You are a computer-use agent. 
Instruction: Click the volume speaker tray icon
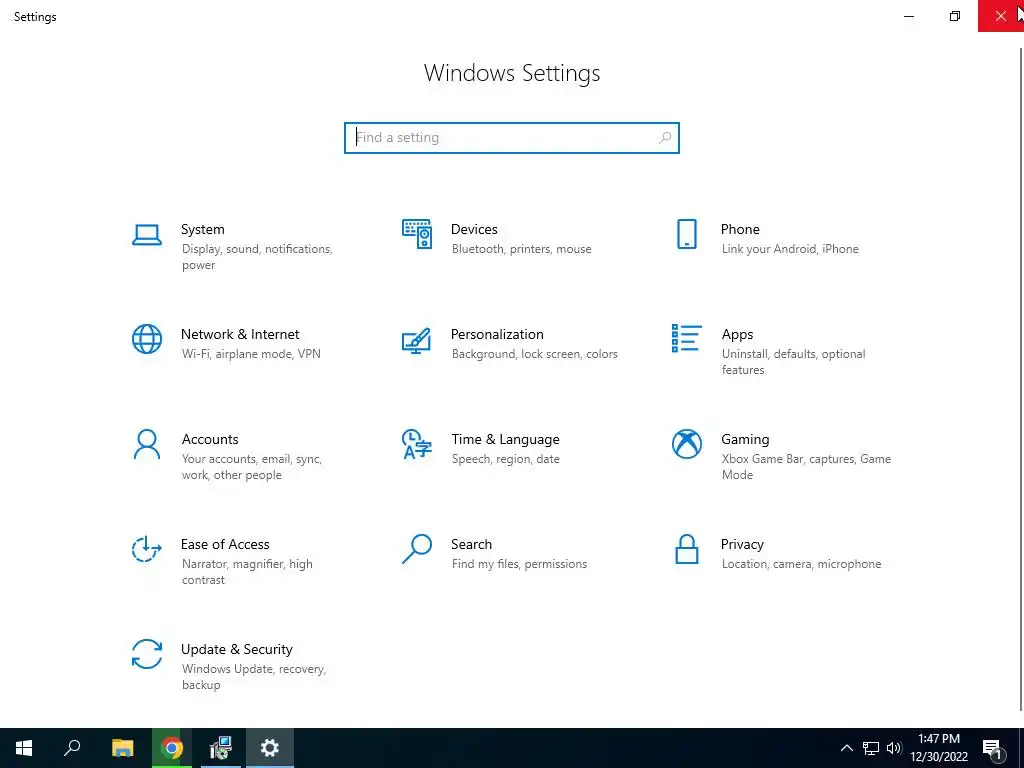coord(894,748)
